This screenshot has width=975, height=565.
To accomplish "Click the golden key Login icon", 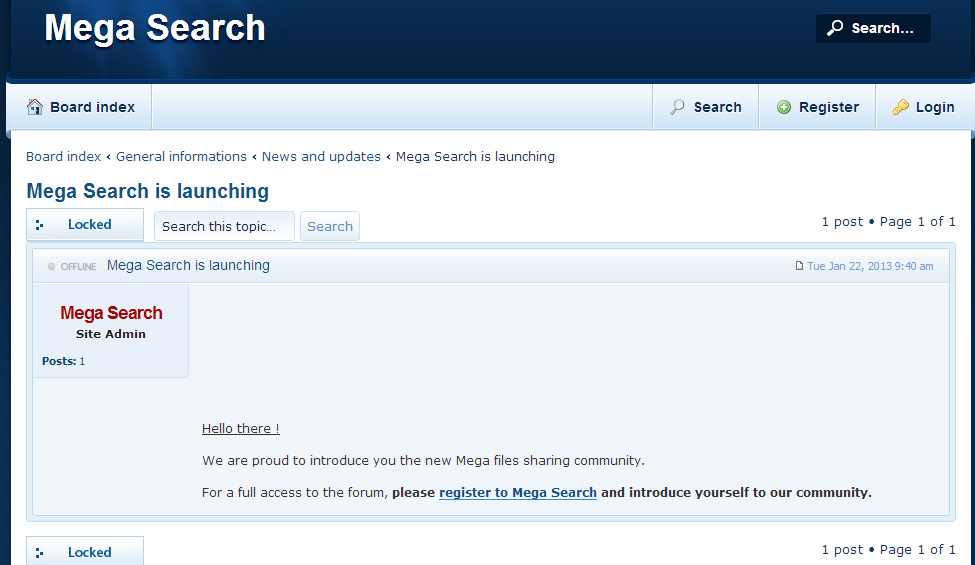I will [901, 107].
